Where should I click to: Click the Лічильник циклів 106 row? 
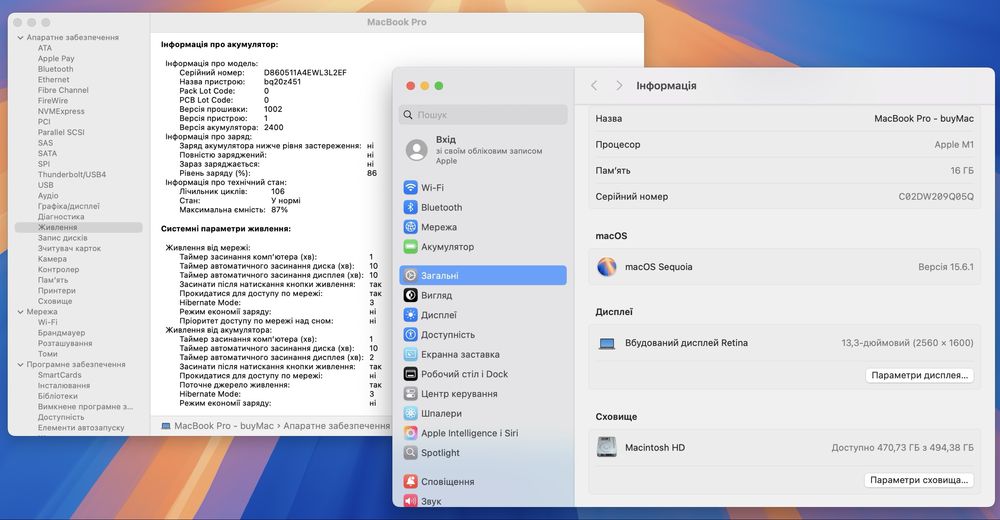click(x=232, y=191)
